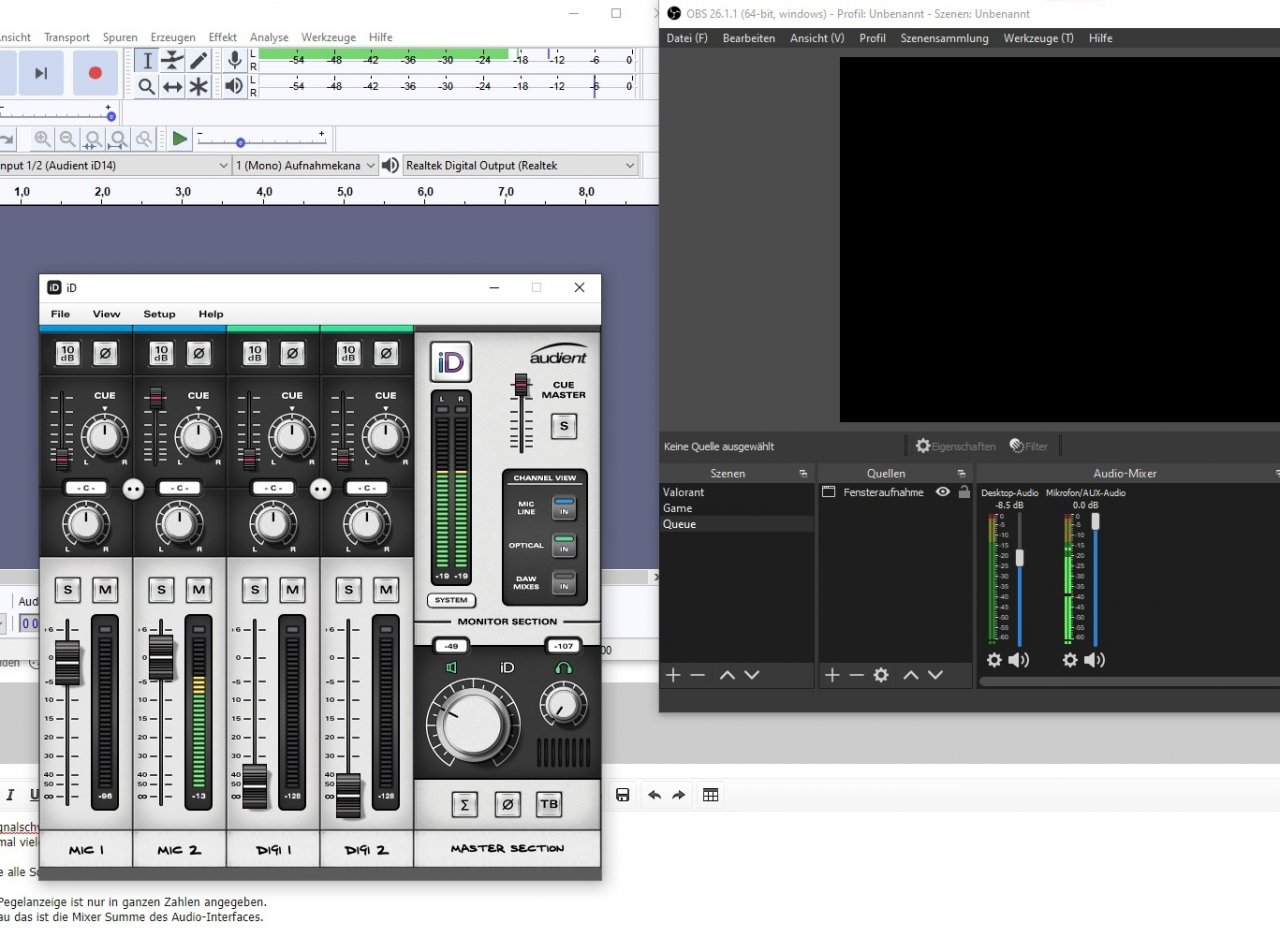The image size is (1280, 952).
Task: Open OBS Szenensammlung menu
Action: (x=944, y=38)
